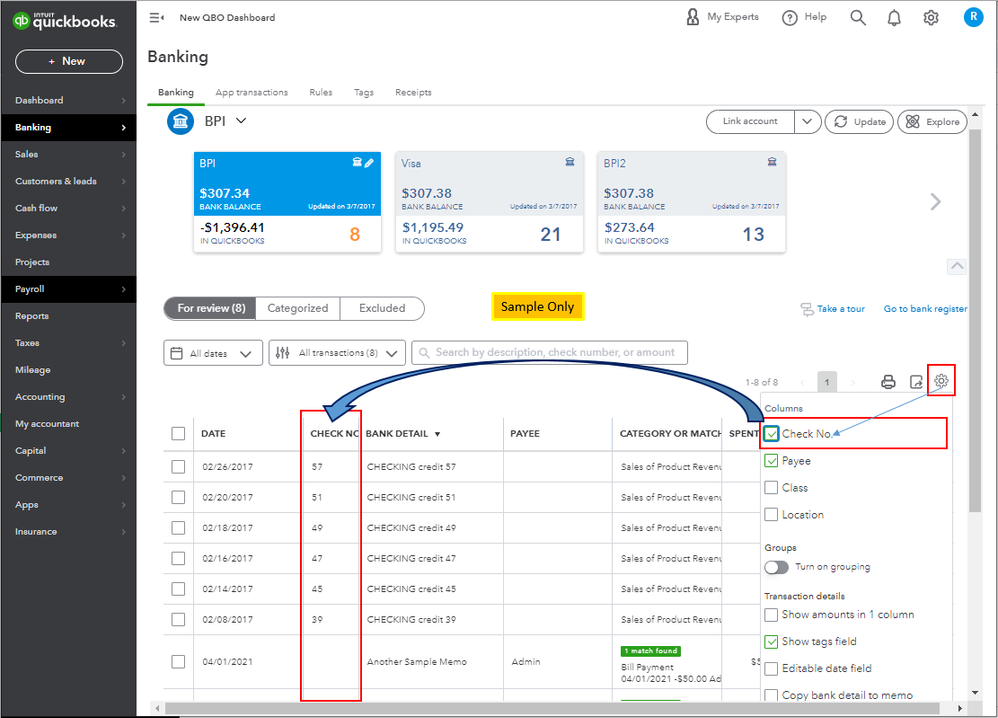This screenshot has width=998, height=718.
Task: Click the + New button
Action: tap(69, 62)
